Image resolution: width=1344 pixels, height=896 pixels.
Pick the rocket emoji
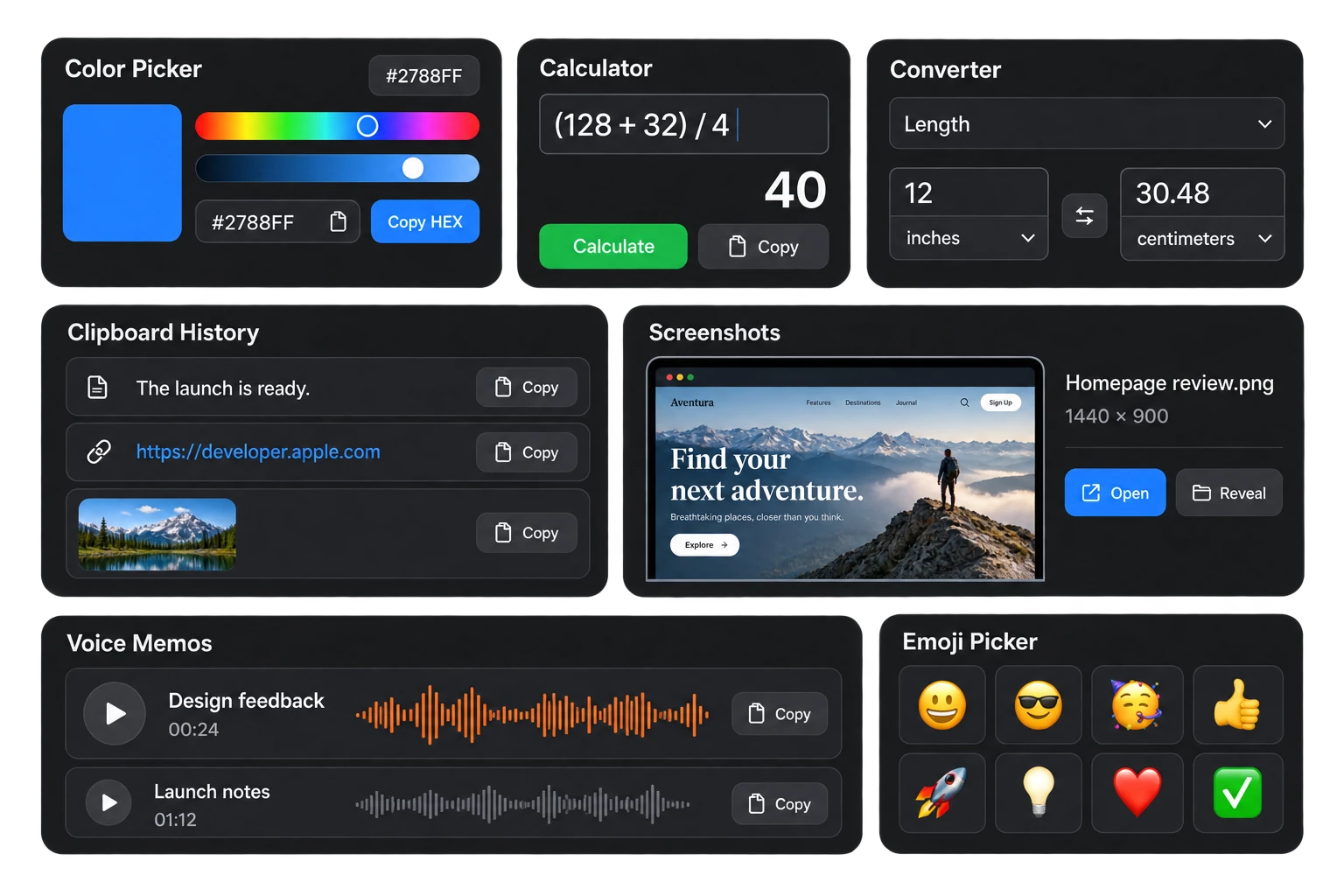click(942, 793)
